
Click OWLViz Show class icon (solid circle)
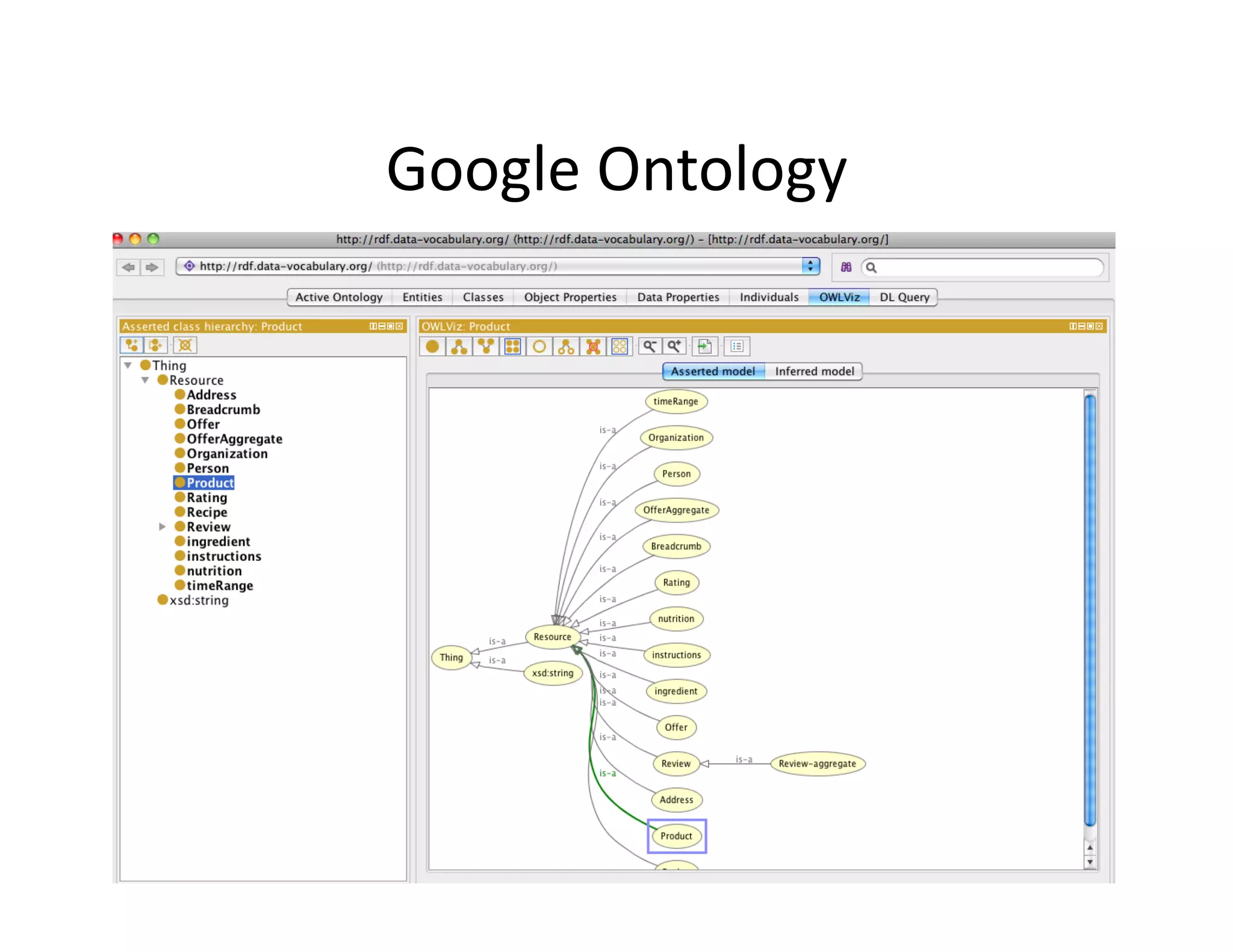432,347
